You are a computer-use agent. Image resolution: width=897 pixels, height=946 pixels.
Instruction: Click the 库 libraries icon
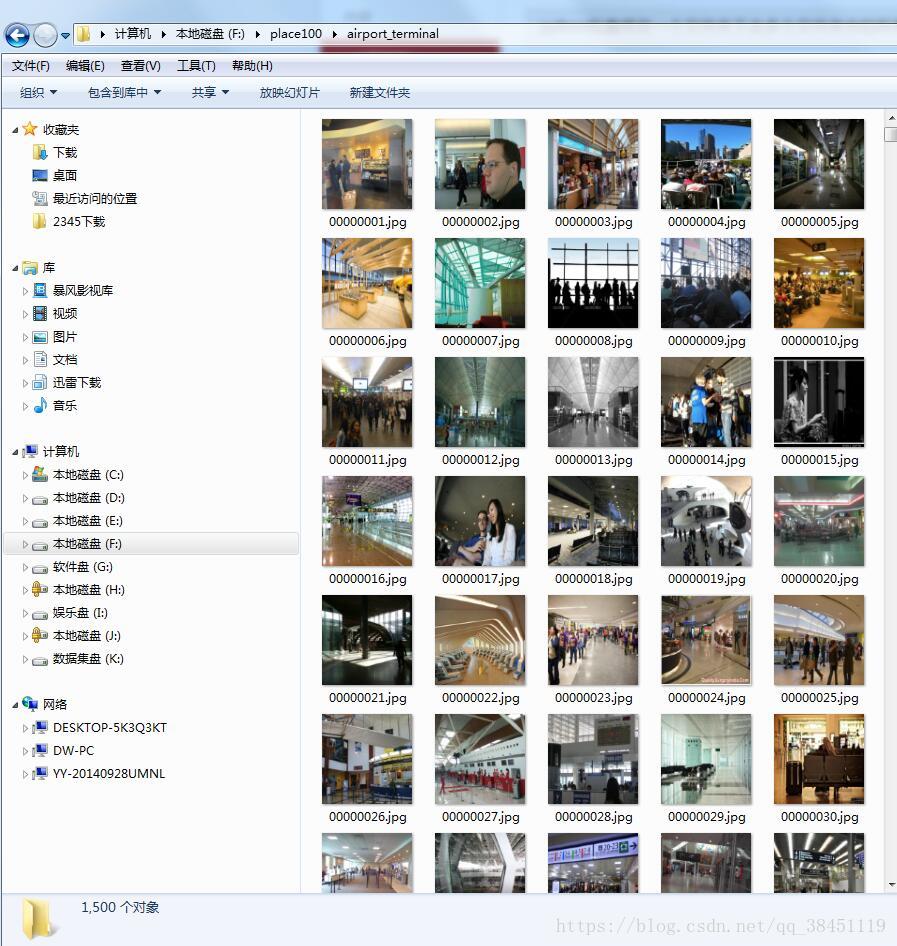coord(30,267)
